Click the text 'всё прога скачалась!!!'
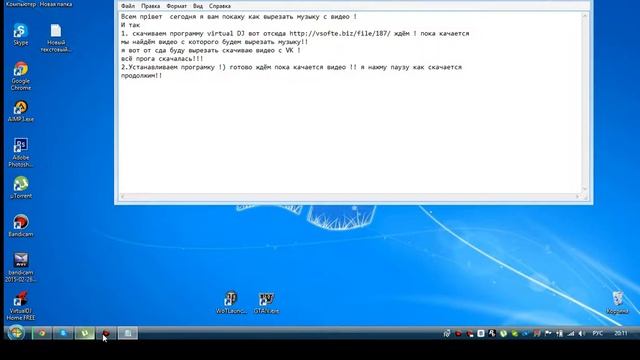 (x=162, y=59)
